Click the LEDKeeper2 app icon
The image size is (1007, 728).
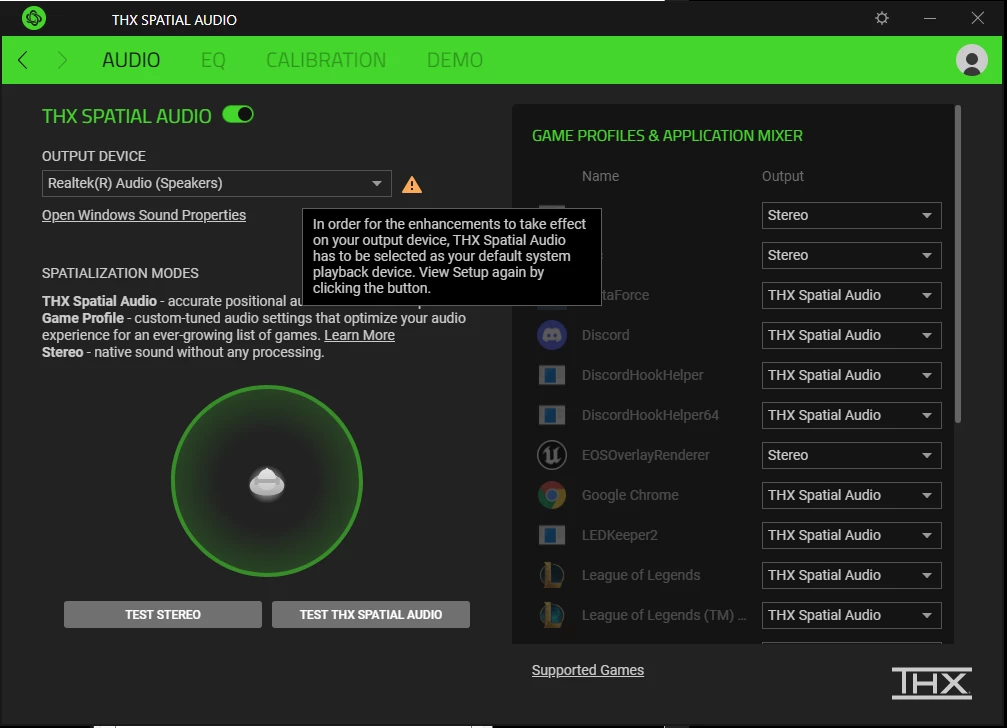point(552,535)
